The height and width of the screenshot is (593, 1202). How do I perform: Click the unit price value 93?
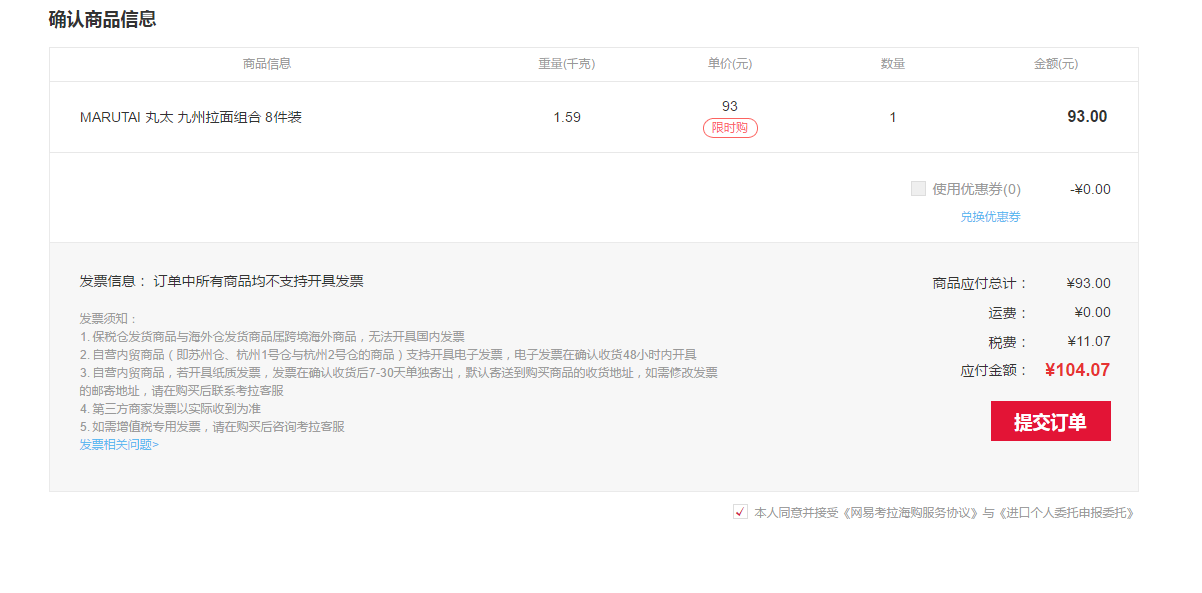click(730, 106)
